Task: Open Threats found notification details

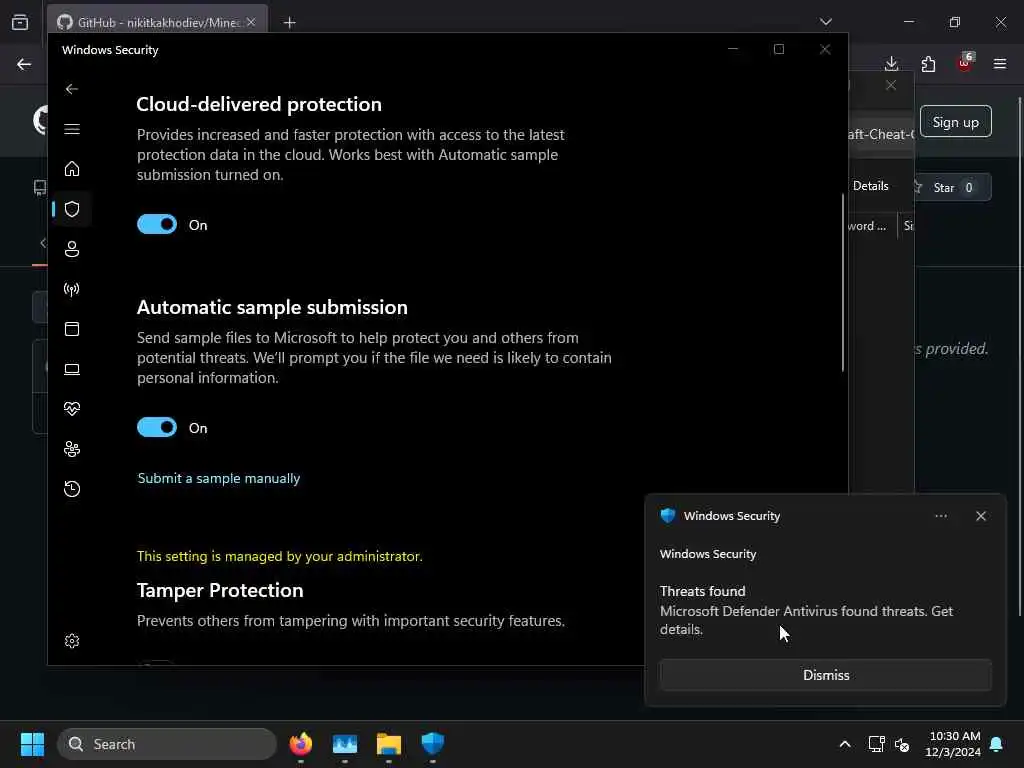Action: tap(806, 611)
